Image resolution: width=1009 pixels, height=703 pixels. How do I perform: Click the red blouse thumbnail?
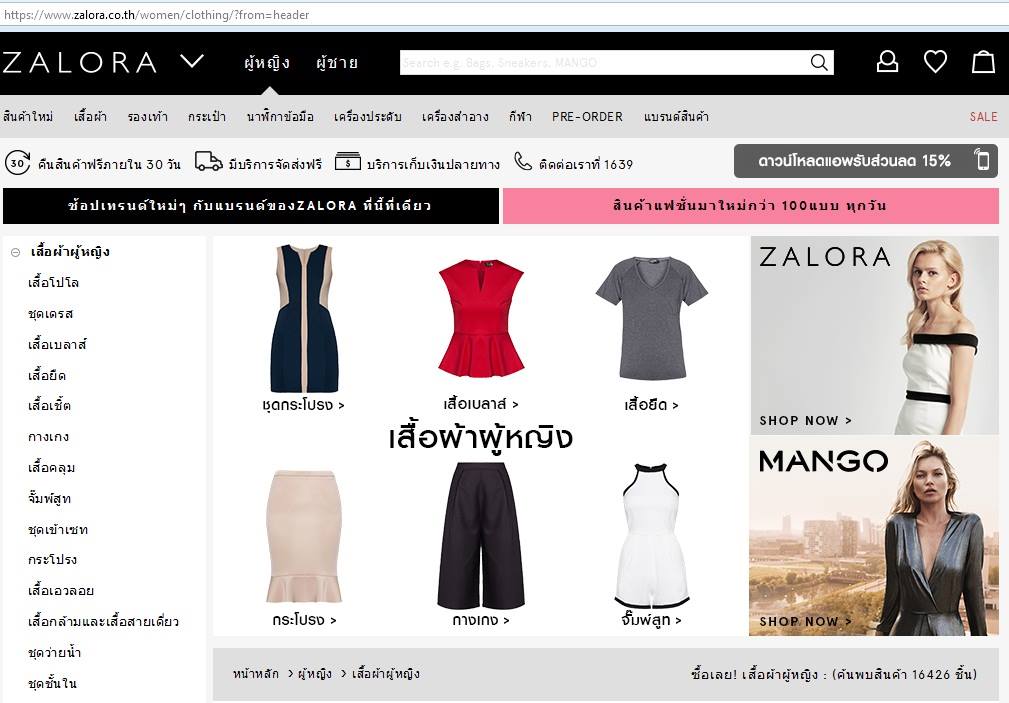(481, 318)
